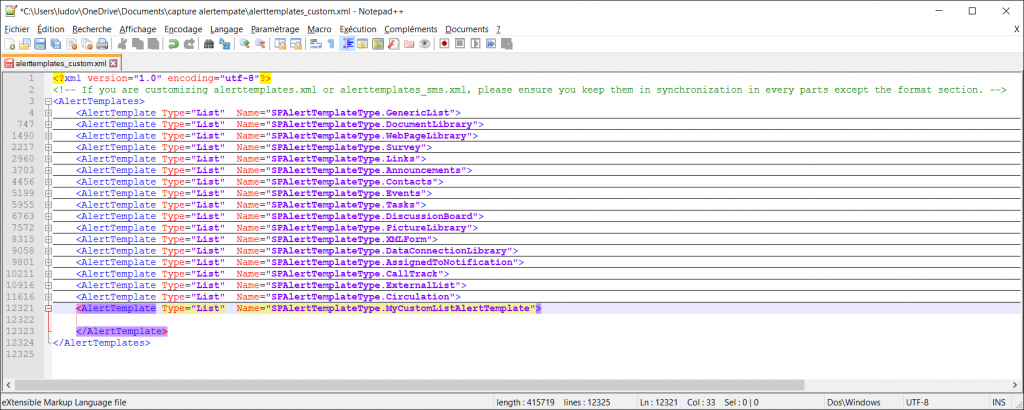The width and height of the screenshot is (1024, 410).
Task: Save the current file with the floppy icon
Action: click(40, 44)
